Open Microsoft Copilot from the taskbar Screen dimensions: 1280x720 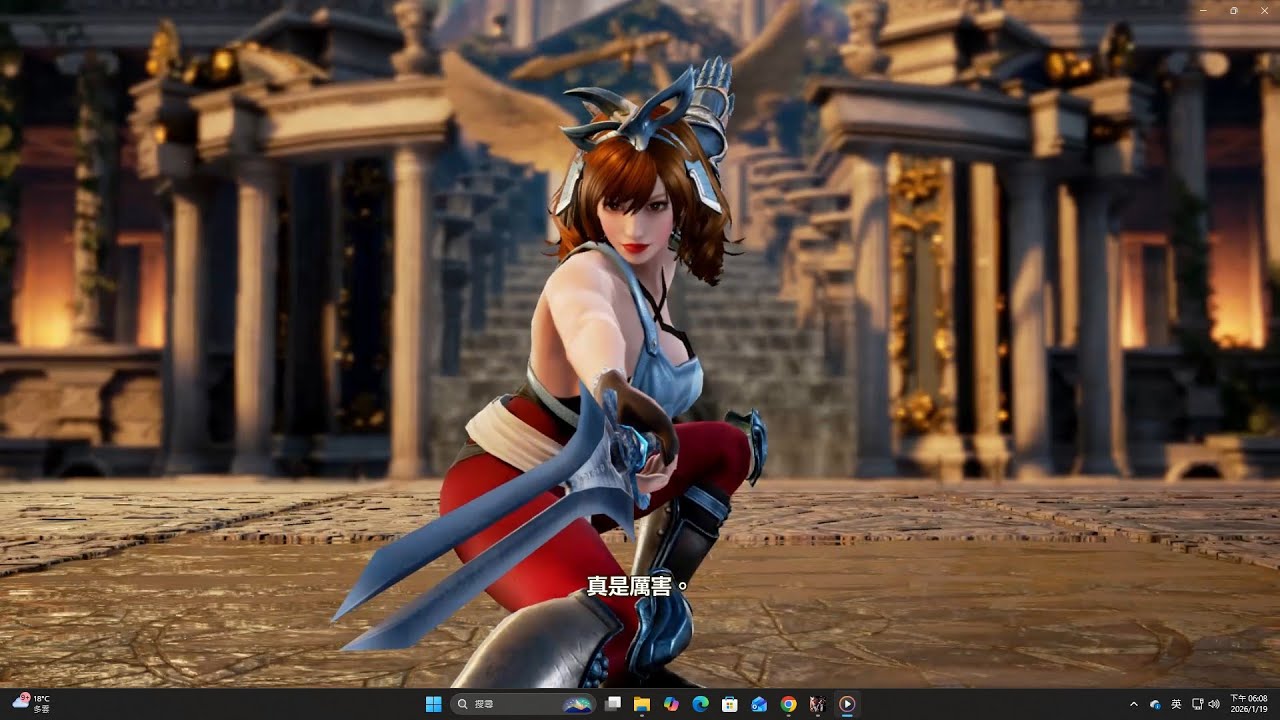(671, 704)
